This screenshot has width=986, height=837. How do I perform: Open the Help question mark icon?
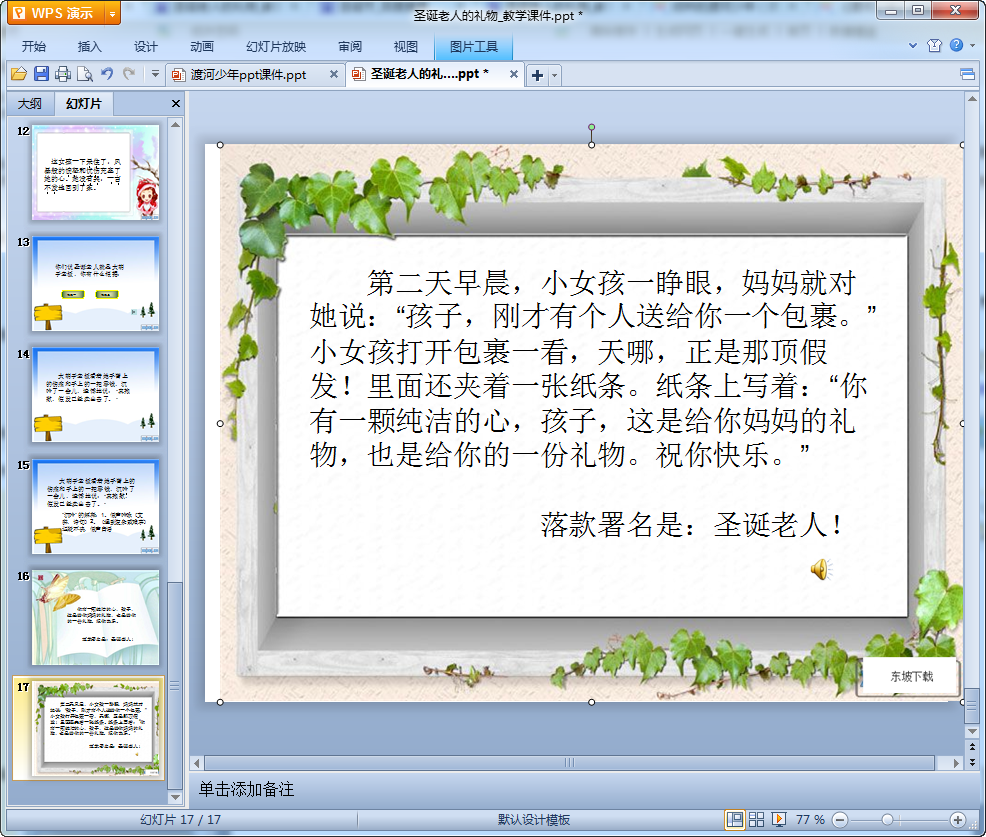(956, 45)
